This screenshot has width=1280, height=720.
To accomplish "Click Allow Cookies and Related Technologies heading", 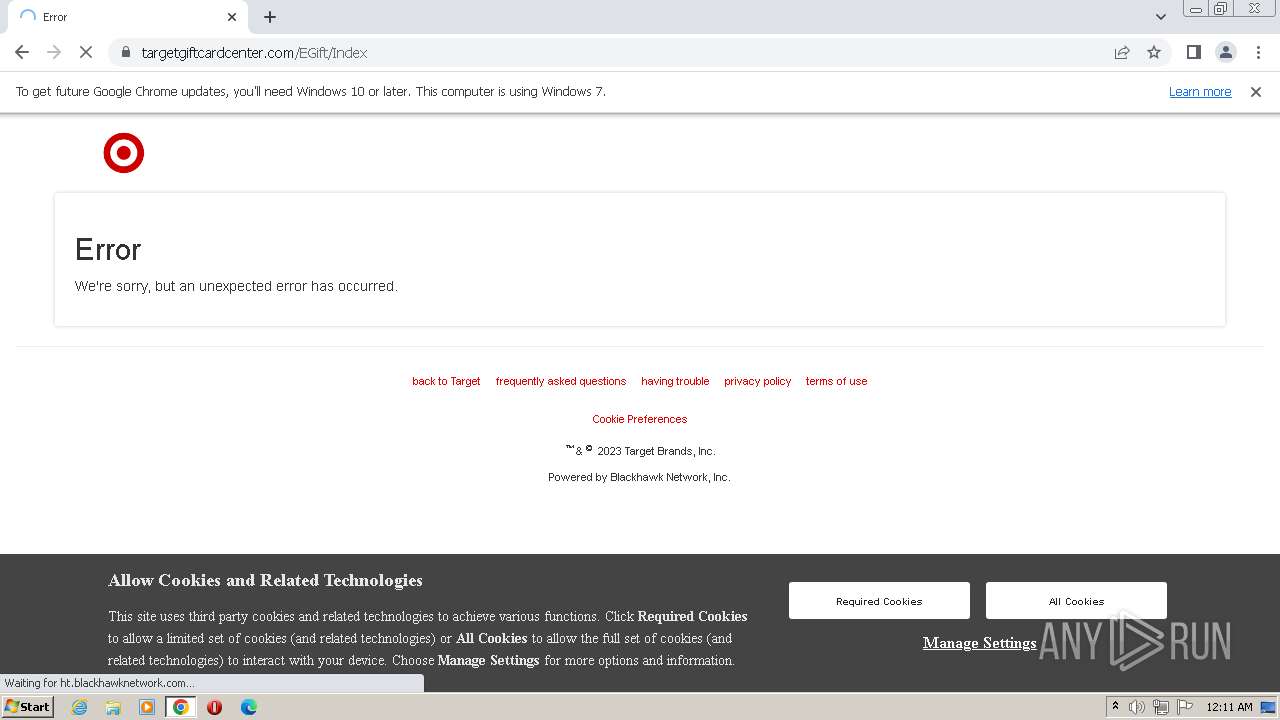I will [x=265, y=580].
